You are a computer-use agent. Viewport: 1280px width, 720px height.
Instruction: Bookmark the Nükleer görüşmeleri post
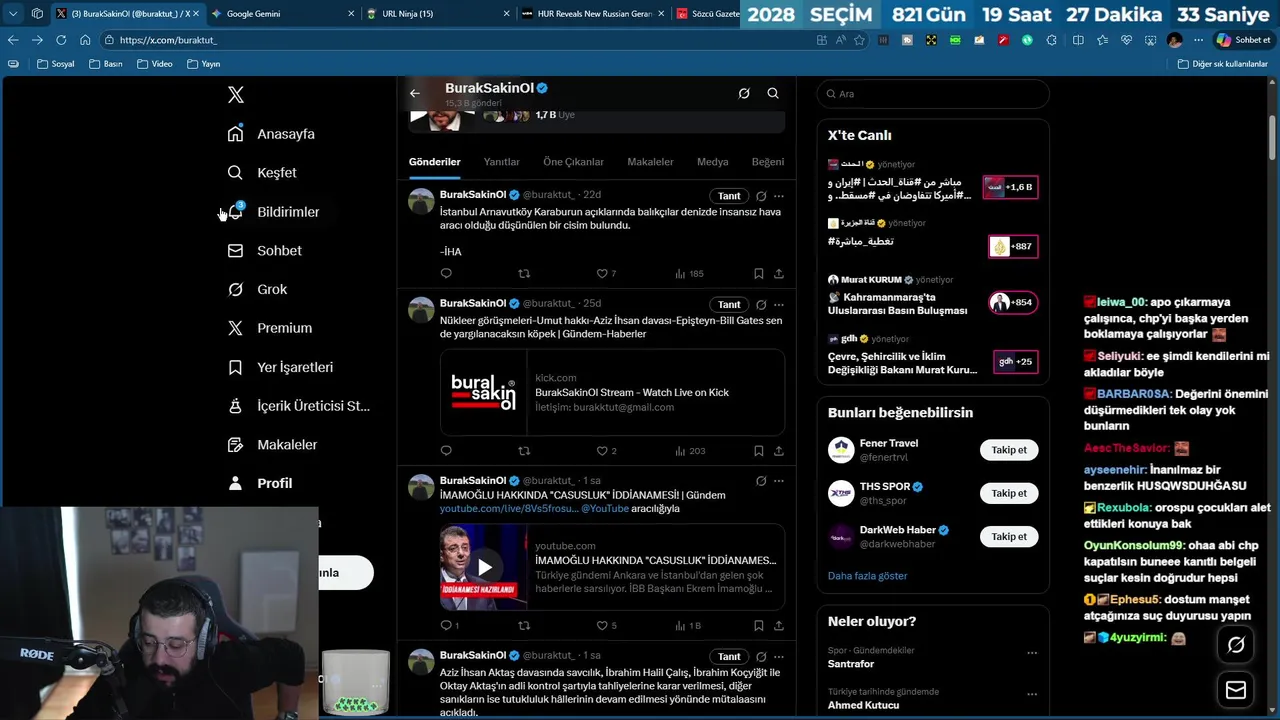point(759,451)
